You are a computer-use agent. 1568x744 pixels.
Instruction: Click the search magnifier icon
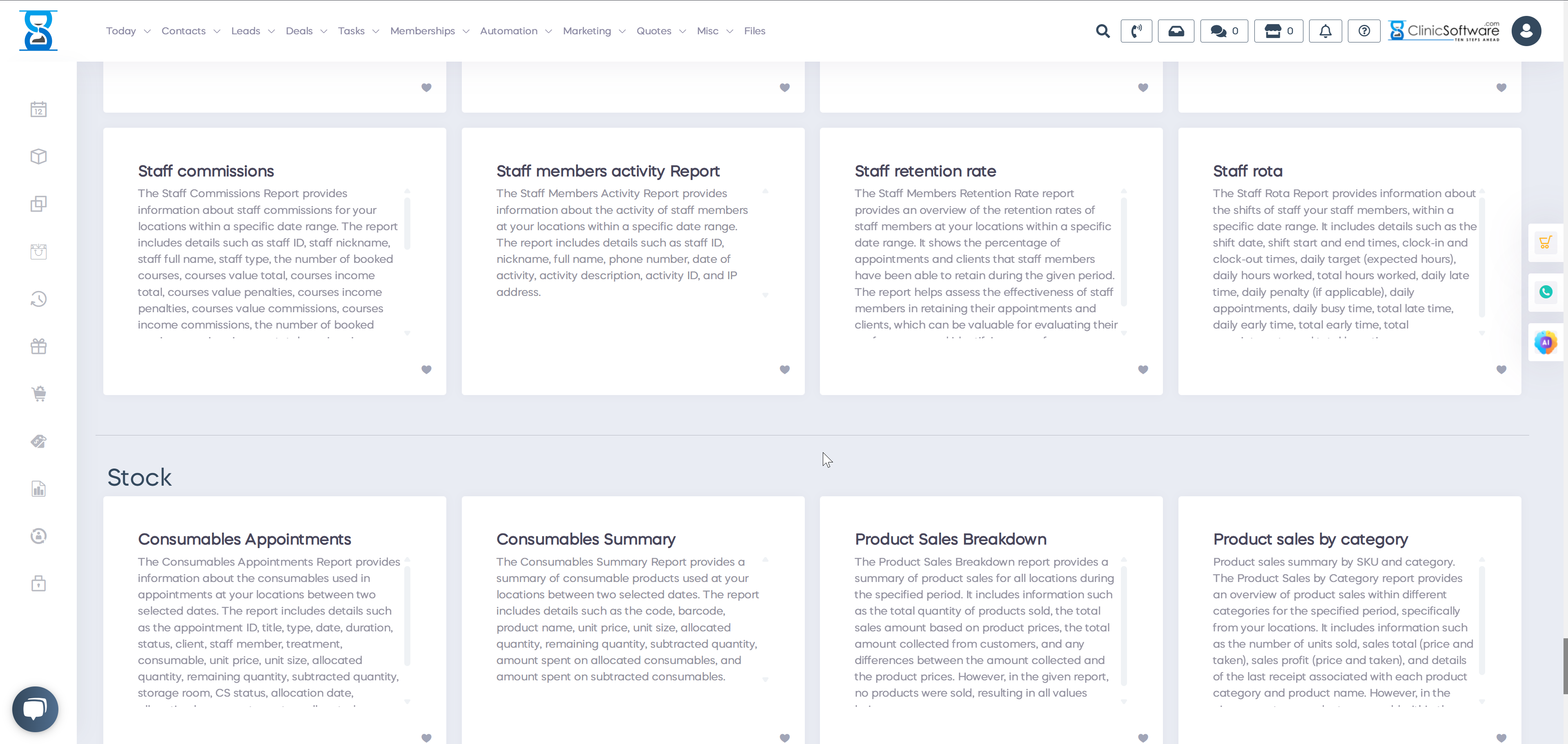point(1102,31)
